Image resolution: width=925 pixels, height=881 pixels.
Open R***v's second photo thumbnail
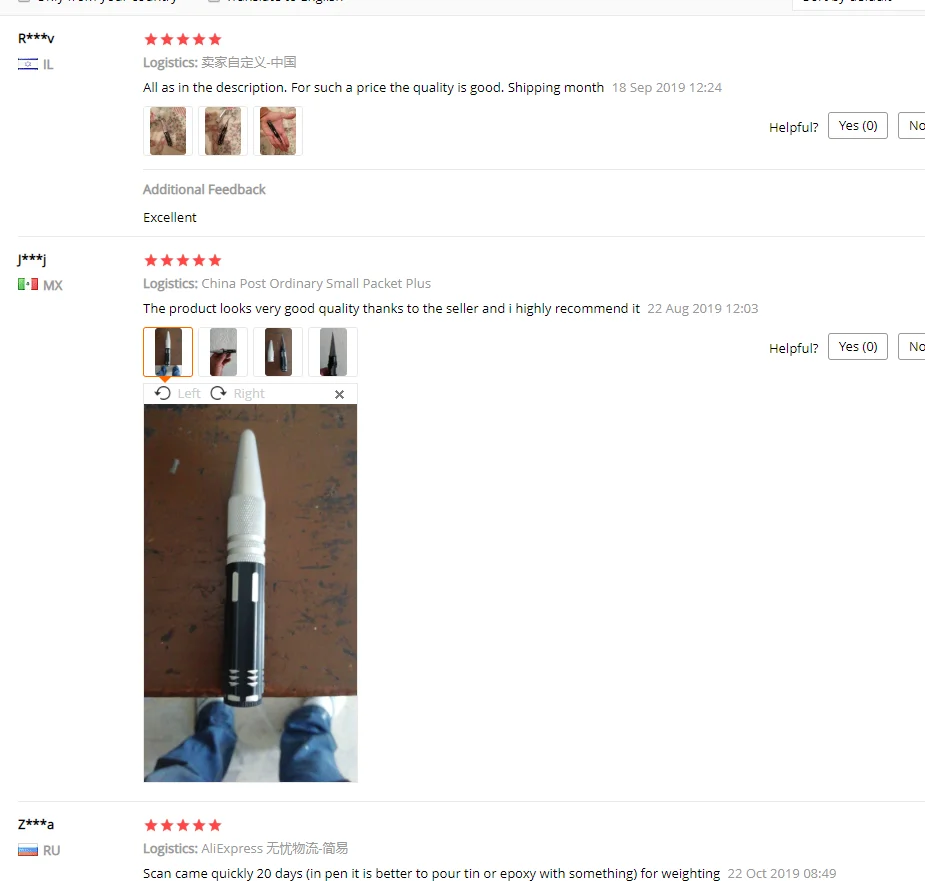(x=223, y=131)
